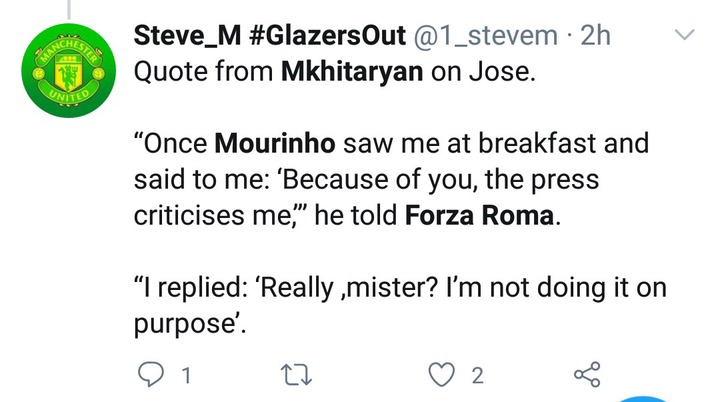Open Steve_M #GlazersOut display name
This screenshot has width=720, height=402.
(270, 35)
